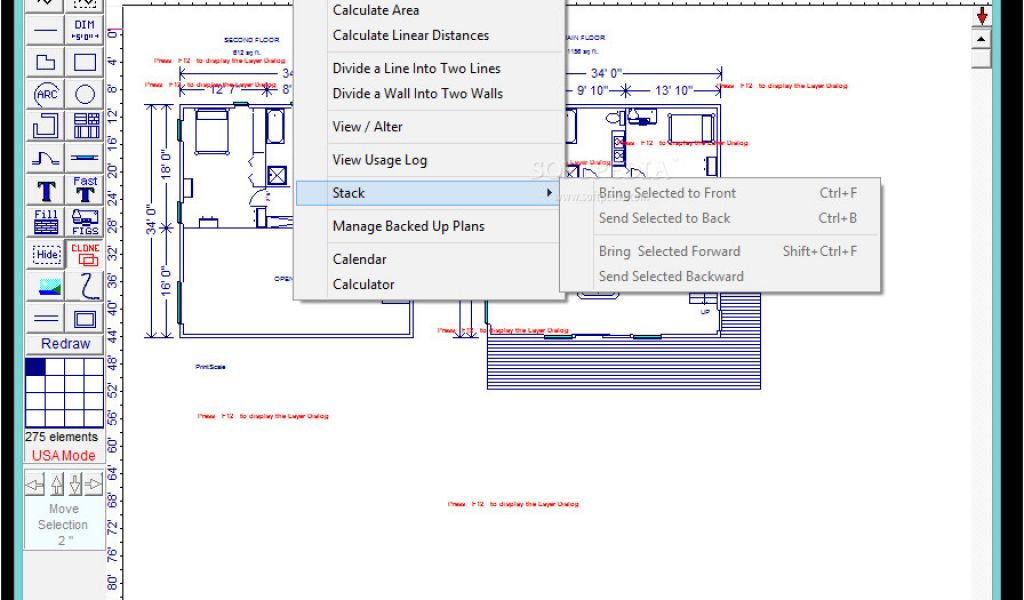Select the ARC drawing tool
This screenshot has width=1024, height=600.
(x=46, y=94)
